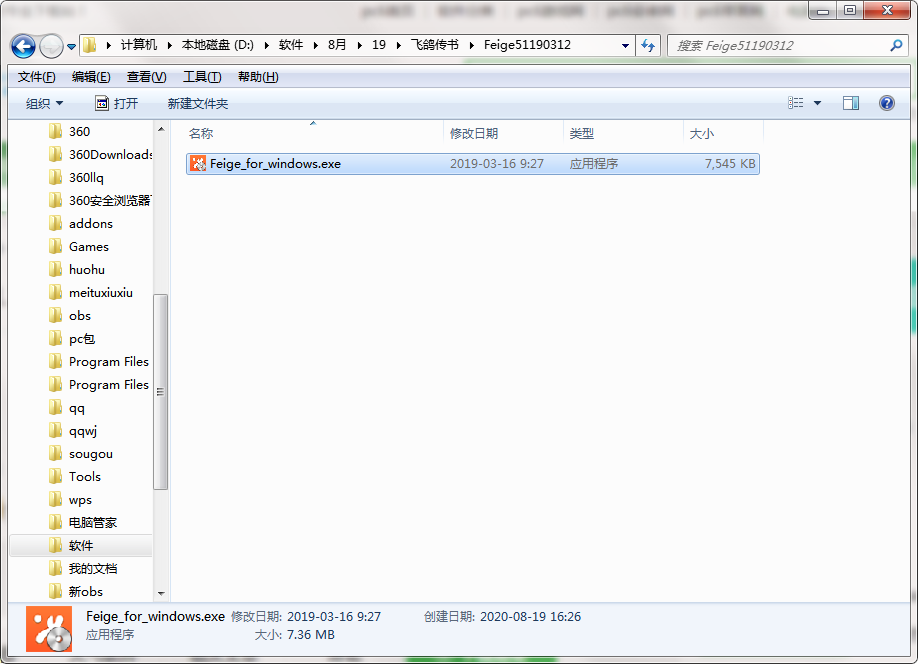Viewport: 918px width, 664px height.
Task: Click the 修改日期 2019-03-16 9:27 details pane value
Action: coord(334,617)
